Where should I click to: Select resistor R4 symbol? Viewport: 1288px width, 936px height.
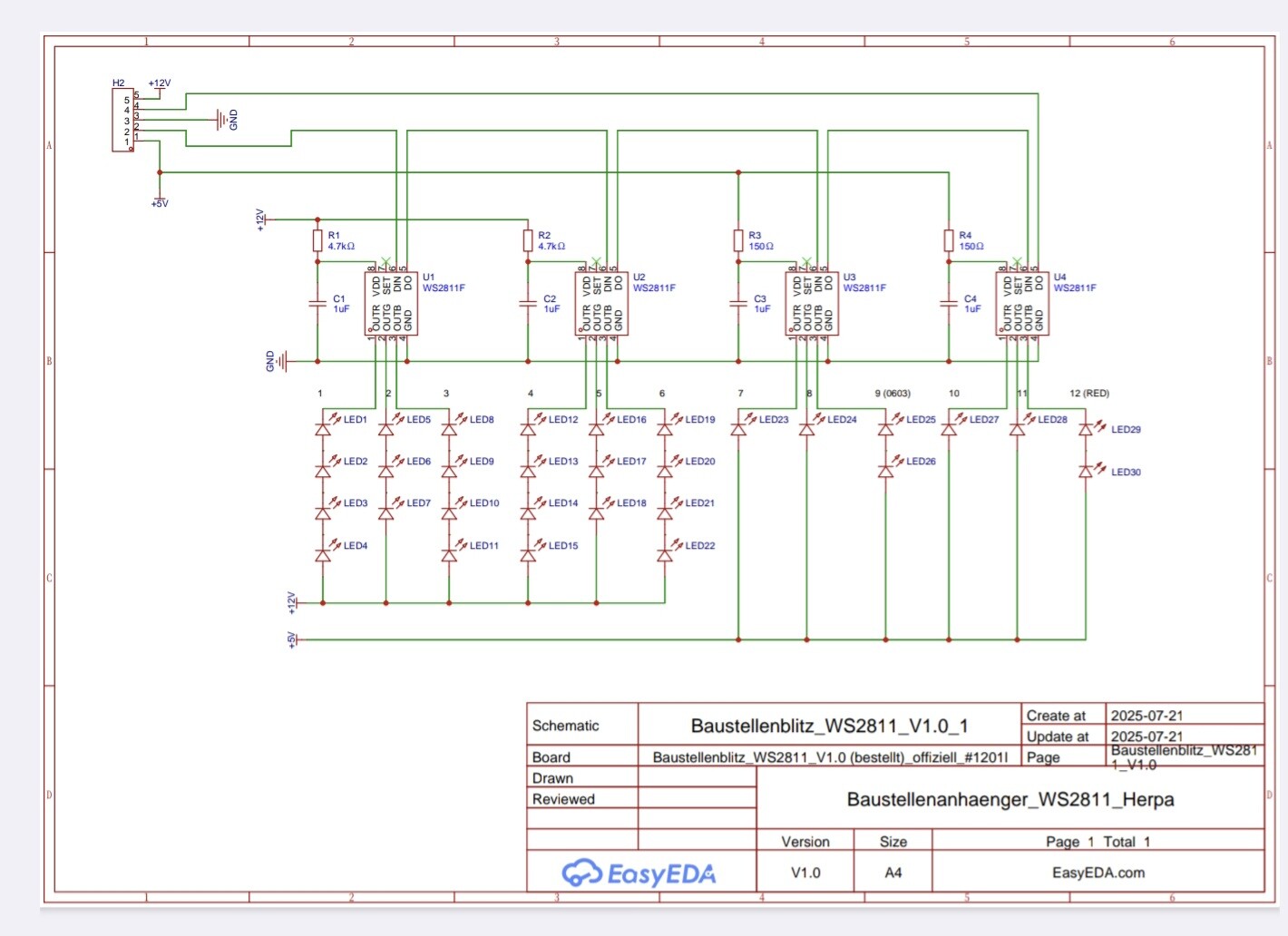pyautogui.click(x=949, y=240)
